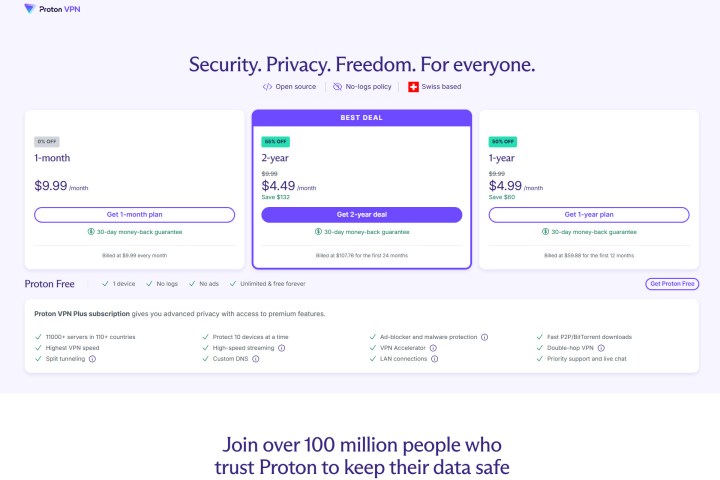
Task: Open info icon for High-speed streaming
Action: (282, 348)
